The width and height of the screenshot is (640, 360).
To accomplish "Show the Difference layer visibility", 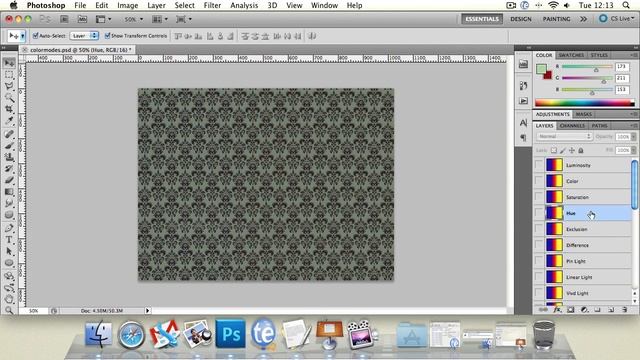I will (539, 245).
